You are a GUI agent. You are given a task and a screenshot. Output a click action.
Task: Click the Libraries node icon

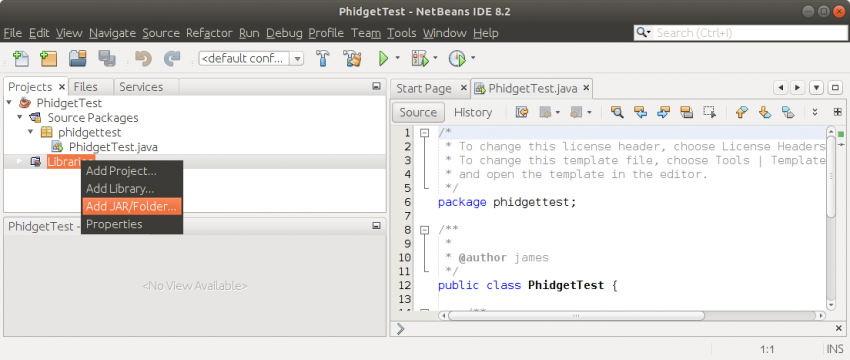(x=36, y=161)
